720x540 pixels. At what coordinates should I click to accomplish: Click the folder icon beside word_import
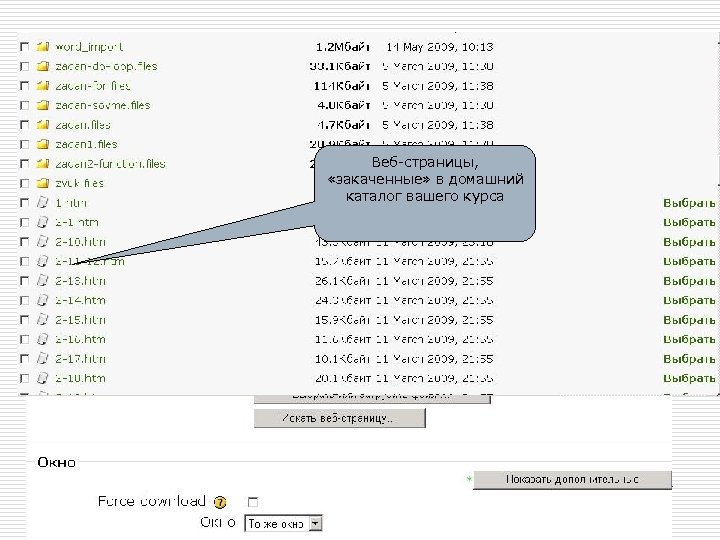(x=43, y=46)
